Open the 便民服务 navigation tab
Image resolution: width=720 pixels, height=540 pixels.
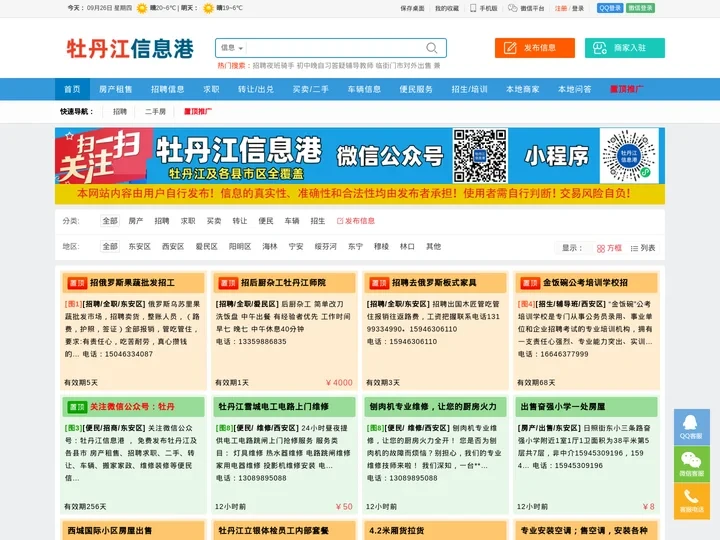(x=416, y=89)
